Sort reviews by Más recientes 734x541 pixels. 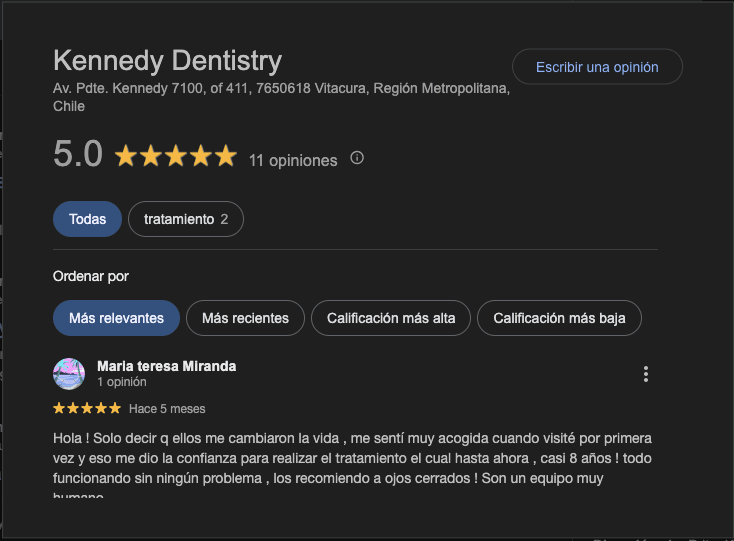[x=245, y=318]
